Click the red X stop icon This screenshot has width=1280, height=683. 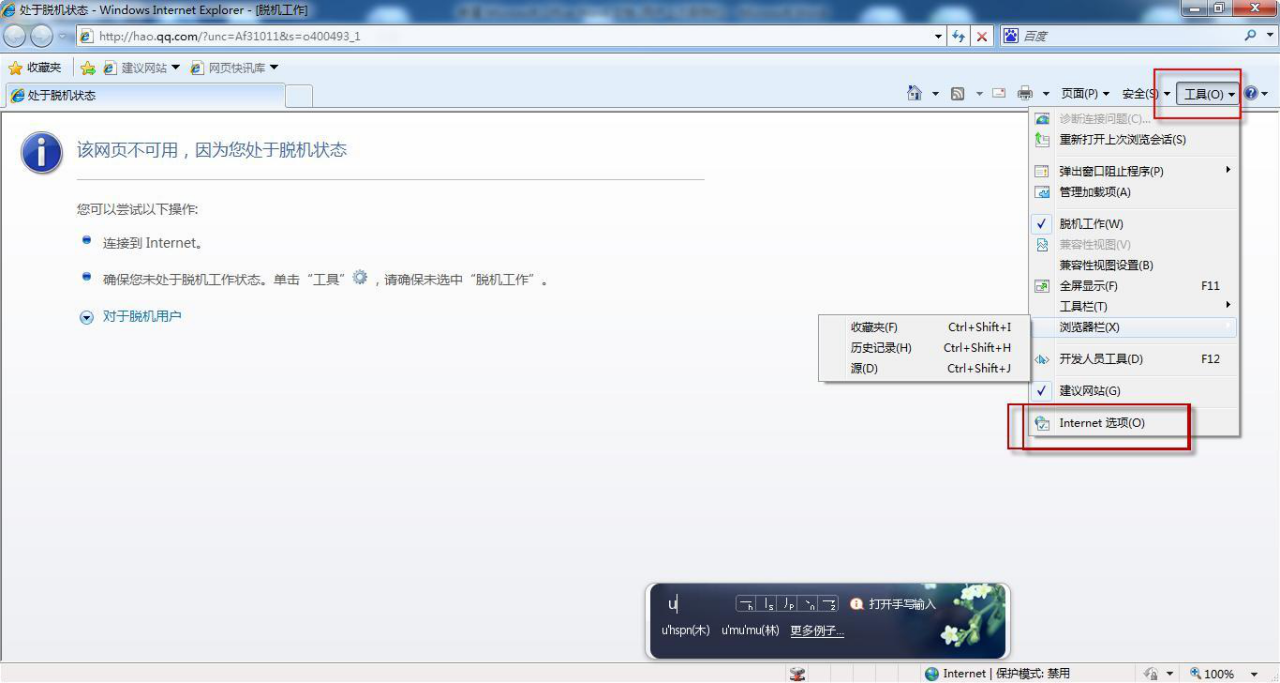[x=982, y=36]
